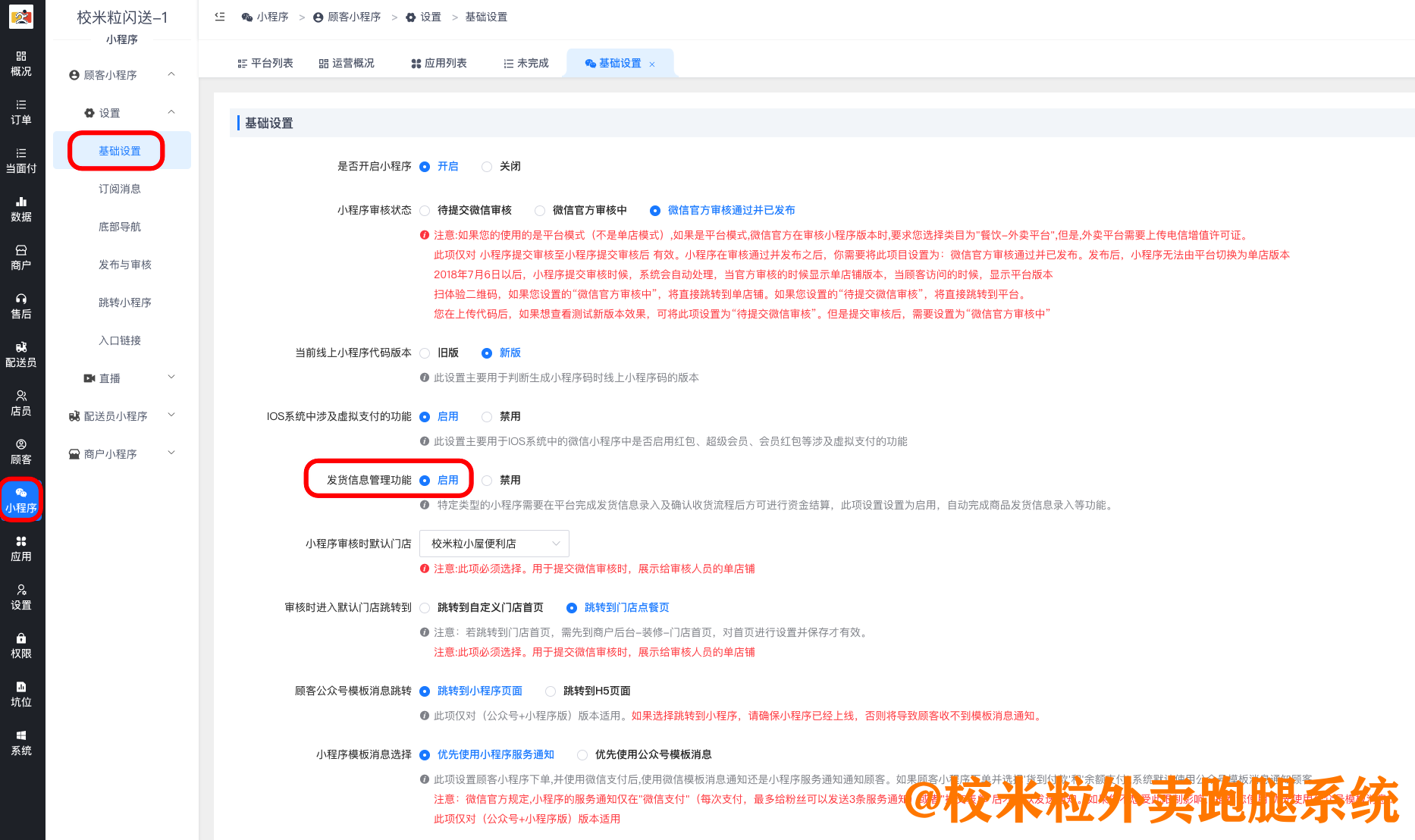Select the 订单 orders icon
Viewport: 1415px width, 840px height.
(22, 112)
